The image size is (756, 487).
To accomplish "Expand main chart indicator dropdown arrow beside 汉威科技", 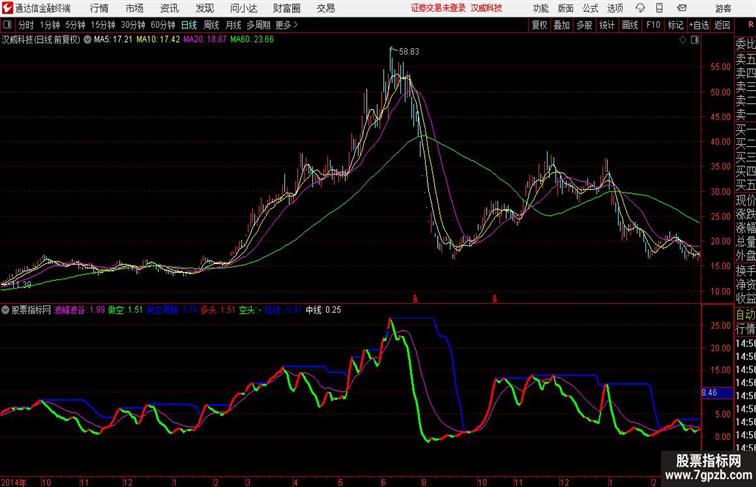I will pos(87,40).
